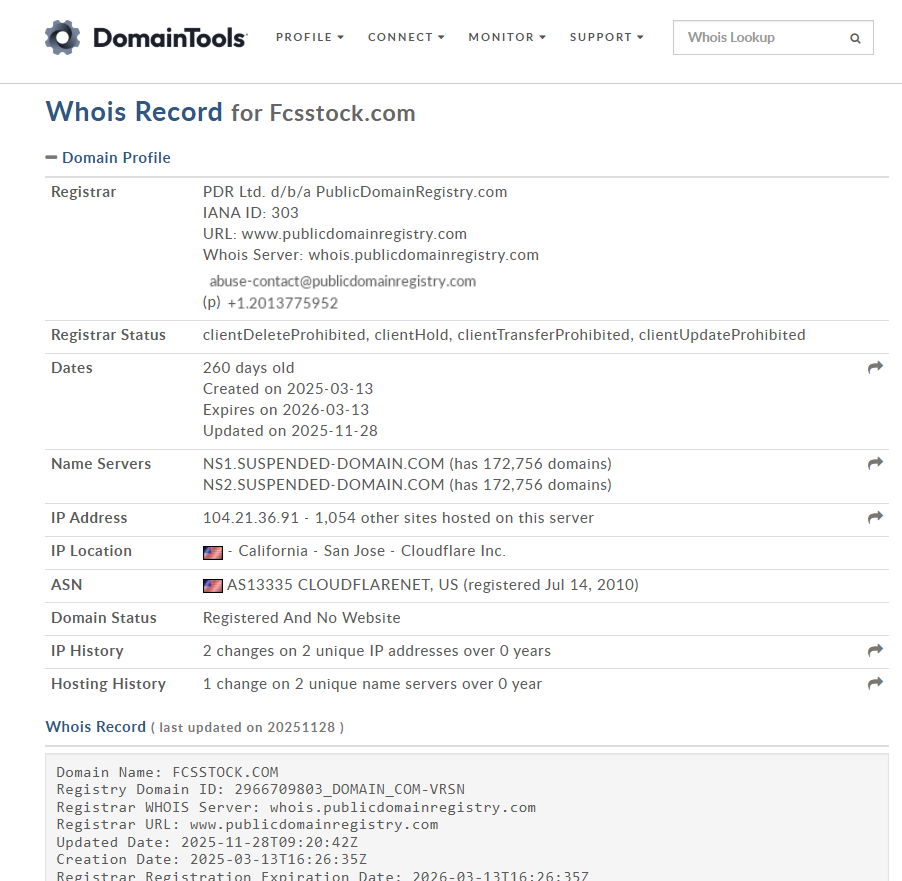Click the DomainTools gear logo
The image size is (902, 881).
(62, 38)
